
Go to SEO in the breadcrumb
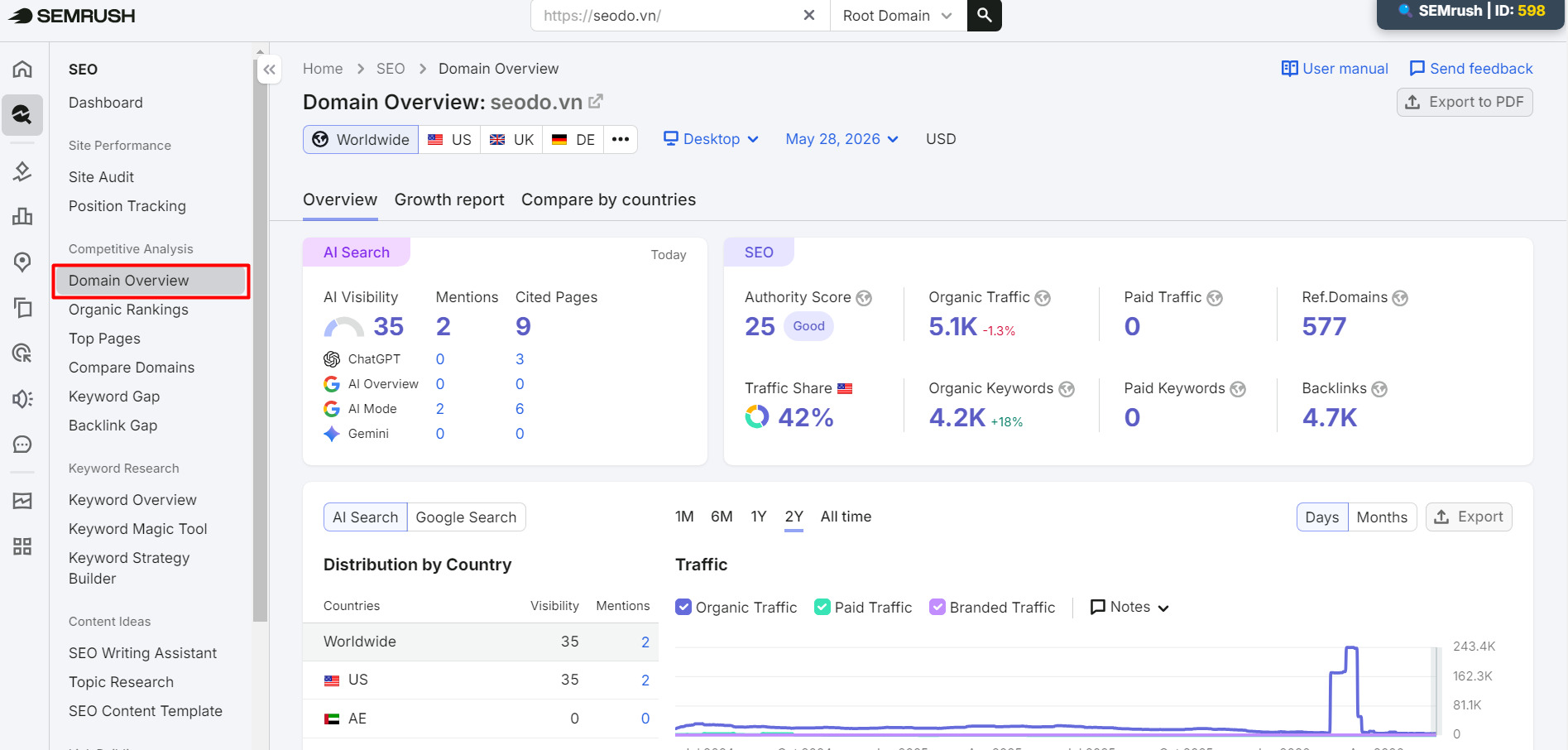(x=391, y=69)
